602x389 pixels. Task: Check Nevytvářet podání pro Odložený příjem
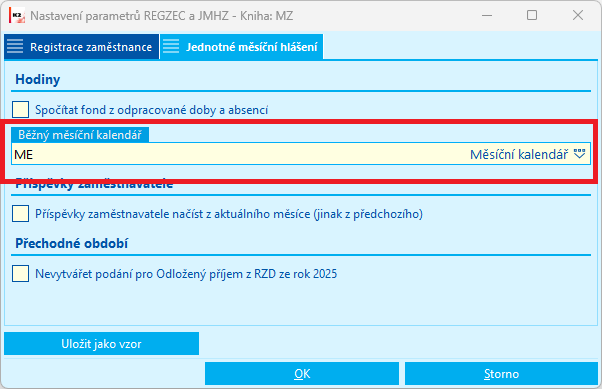click(x=20, y=274)
